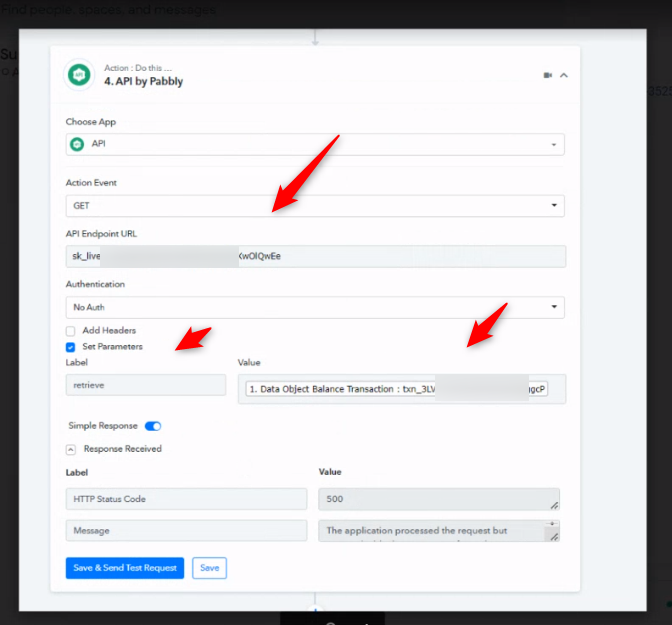This screenshot has width=672, height=625.
Task: Open the Action Event GET dropdown
Action: [x=315, y=206]
